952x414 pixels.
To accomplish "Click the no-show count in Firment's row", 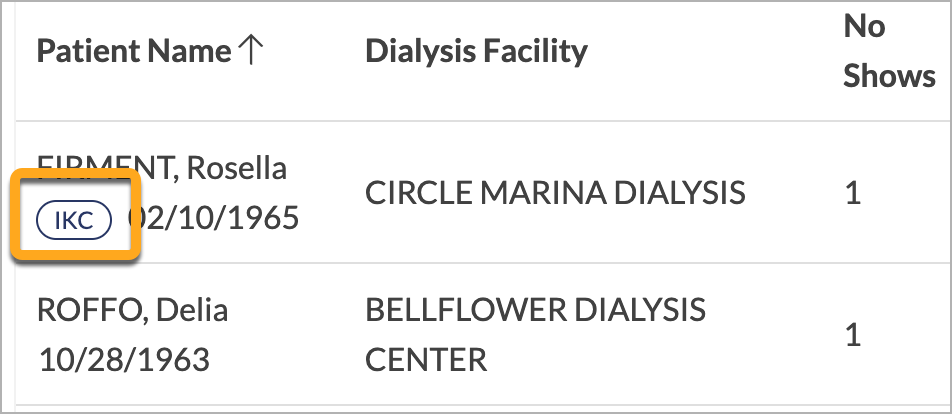I will coord(853,193).
